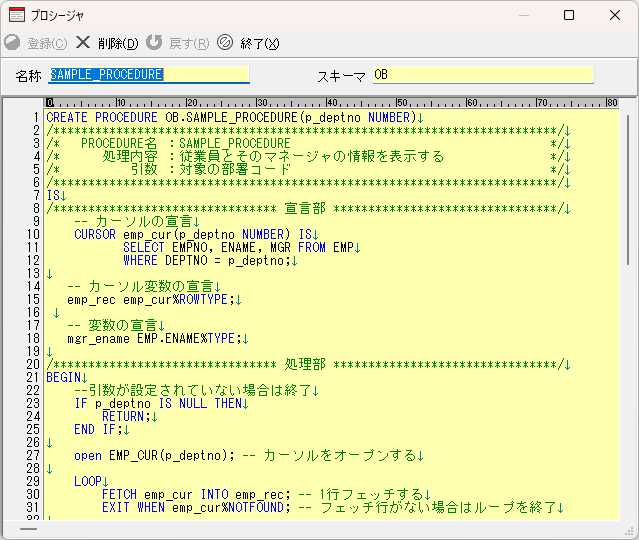Click comment '-- 変数の宣言'

(x=112, y=325)
